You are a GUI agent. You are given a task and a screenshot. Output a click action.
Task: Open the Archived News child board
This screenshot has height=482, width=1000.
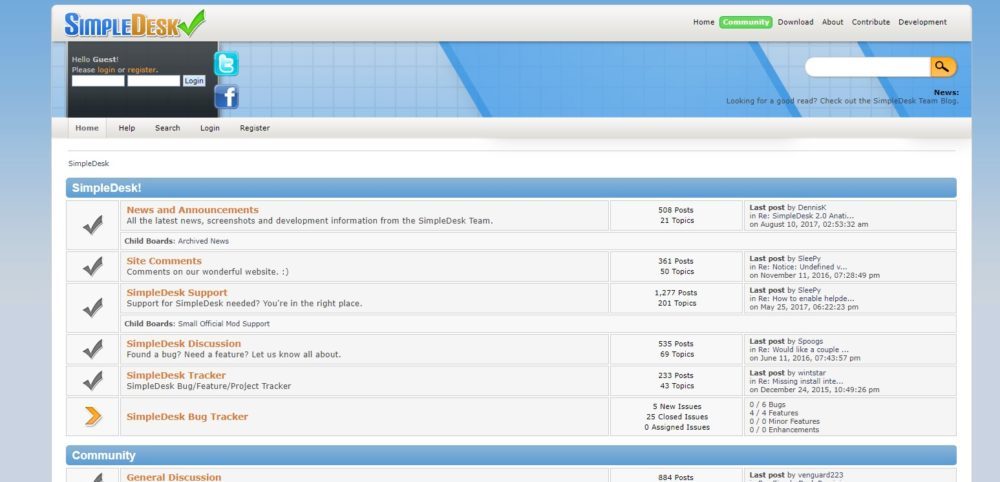(x=204, y=241)
